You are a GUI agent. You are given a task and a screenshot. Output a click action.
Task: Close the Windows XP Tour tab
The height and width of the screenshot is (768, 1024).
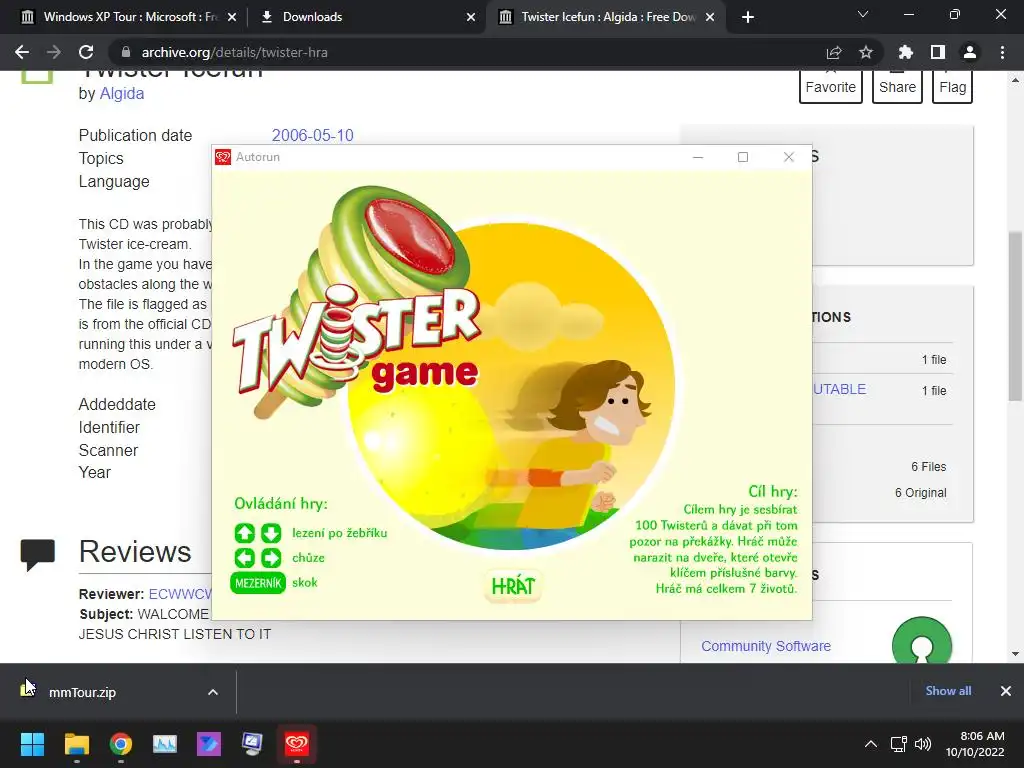232,17
